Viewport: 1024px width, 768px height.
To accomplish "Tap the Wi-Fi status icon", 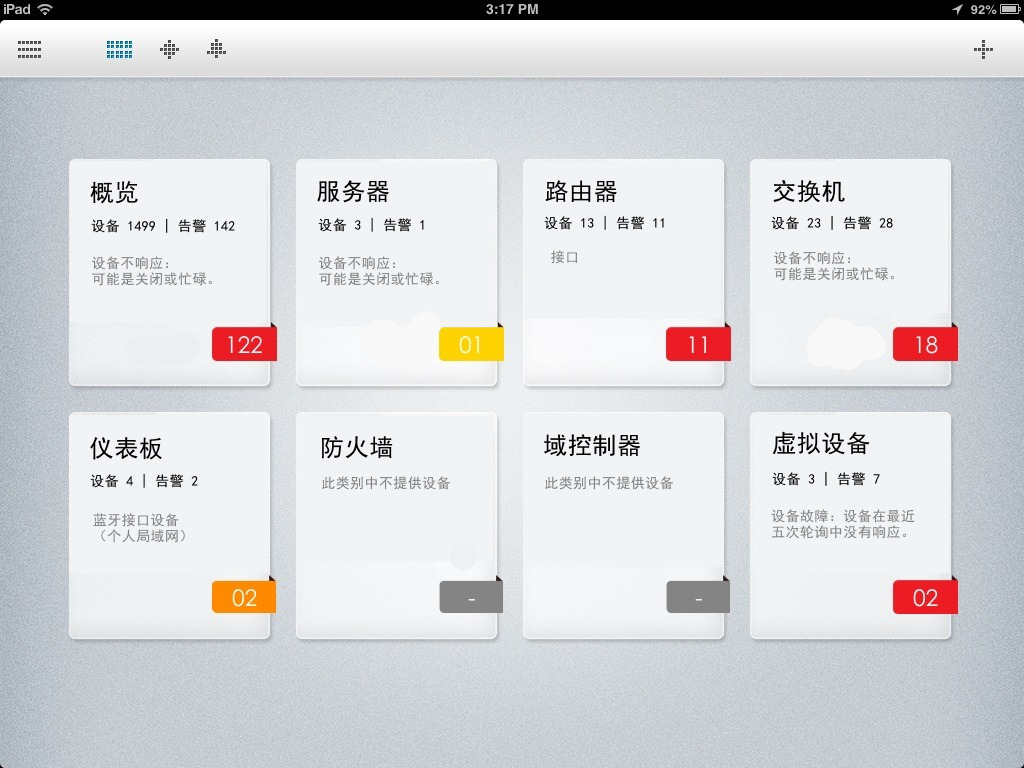I will click(45, 9).
